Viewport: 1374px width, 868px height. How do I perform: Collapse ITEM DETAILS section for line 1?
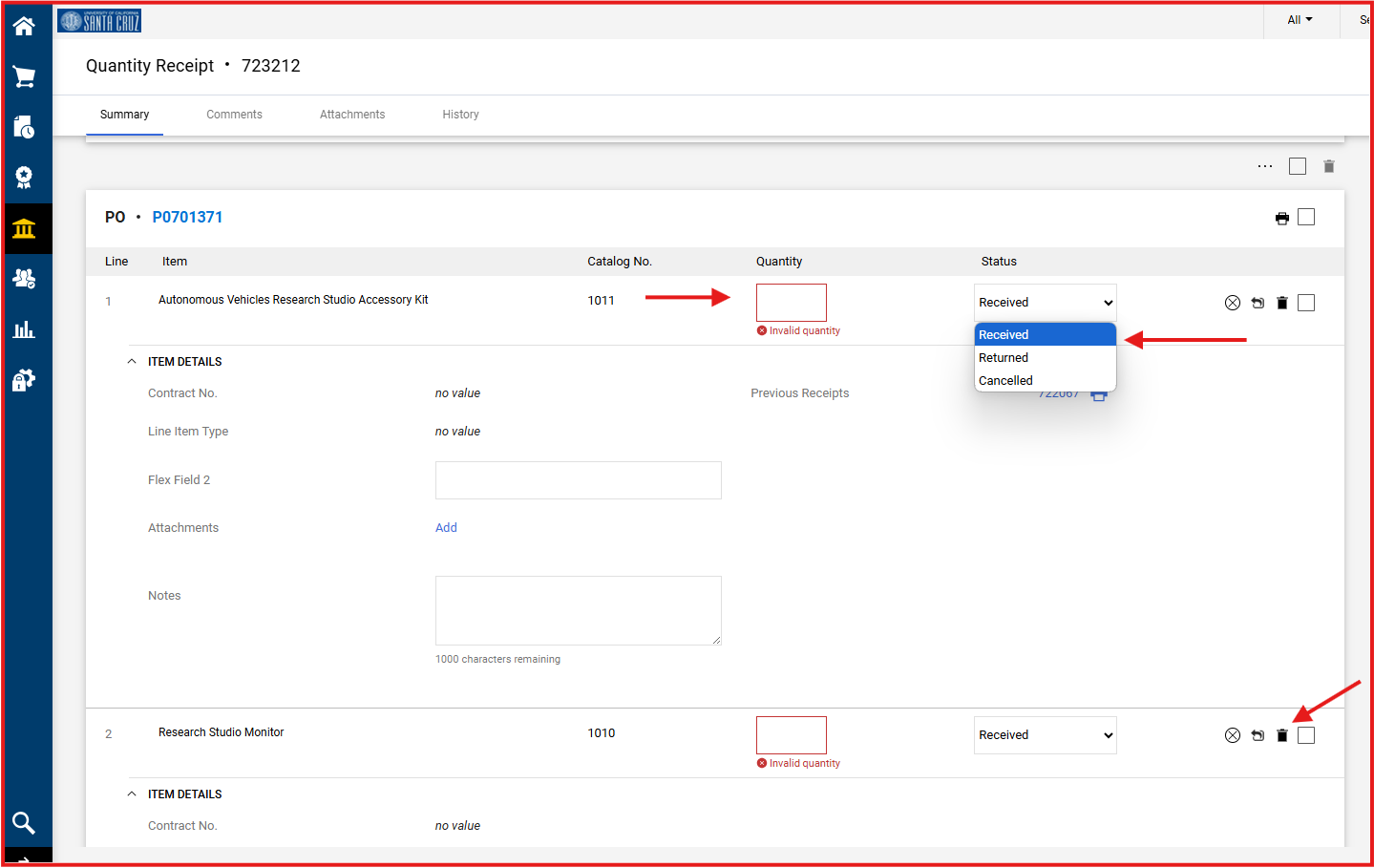132,362
